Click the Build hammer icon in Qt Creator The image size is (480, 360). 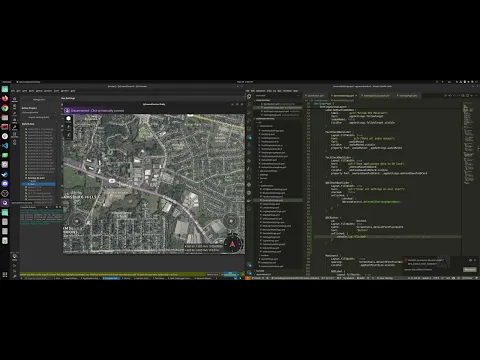click(x=14, y=275)
